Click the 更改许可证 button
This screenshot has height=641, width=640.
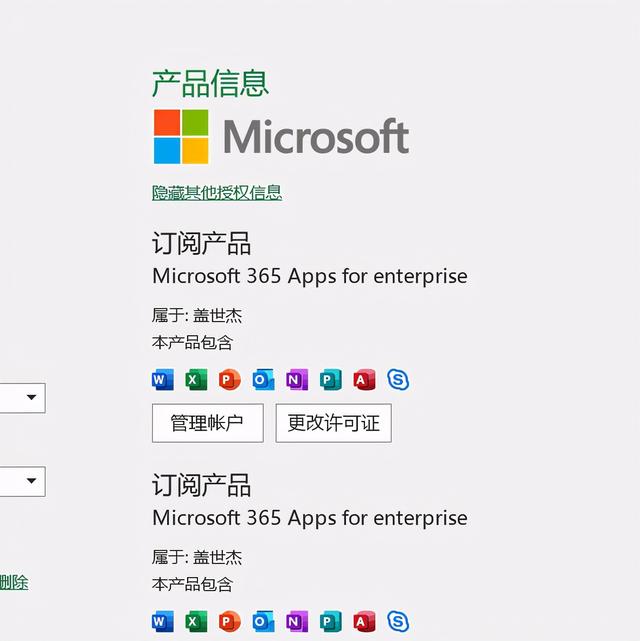point(333,423)
